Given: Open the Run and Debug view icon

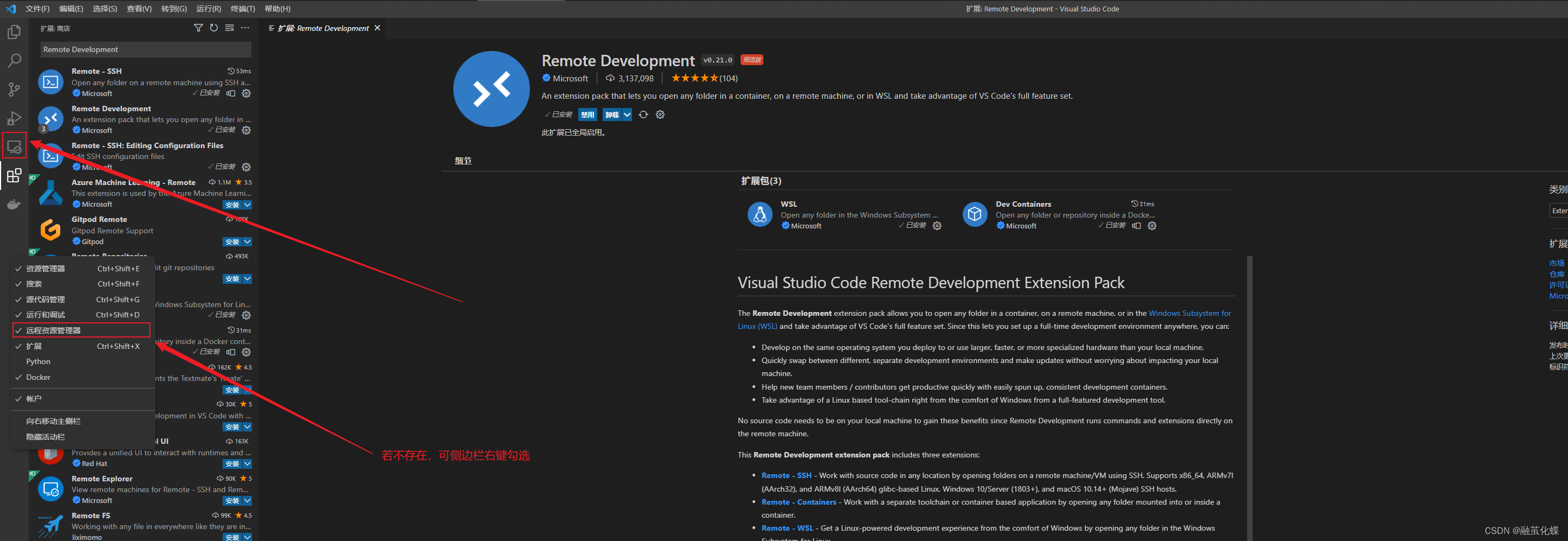Looking at the screenshot, I should [14, 118].
